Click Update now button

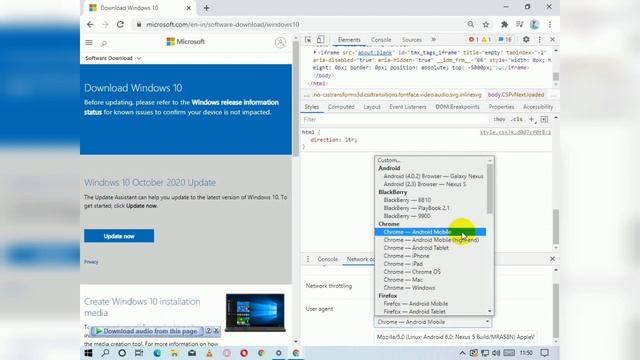pos(119,236)
